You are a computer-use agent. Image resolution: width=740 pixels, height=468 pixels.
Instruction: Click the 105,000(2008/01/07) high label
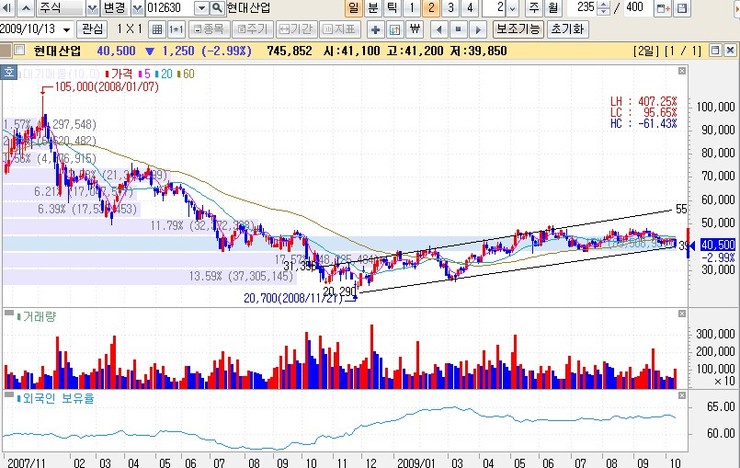coord(107,87)
